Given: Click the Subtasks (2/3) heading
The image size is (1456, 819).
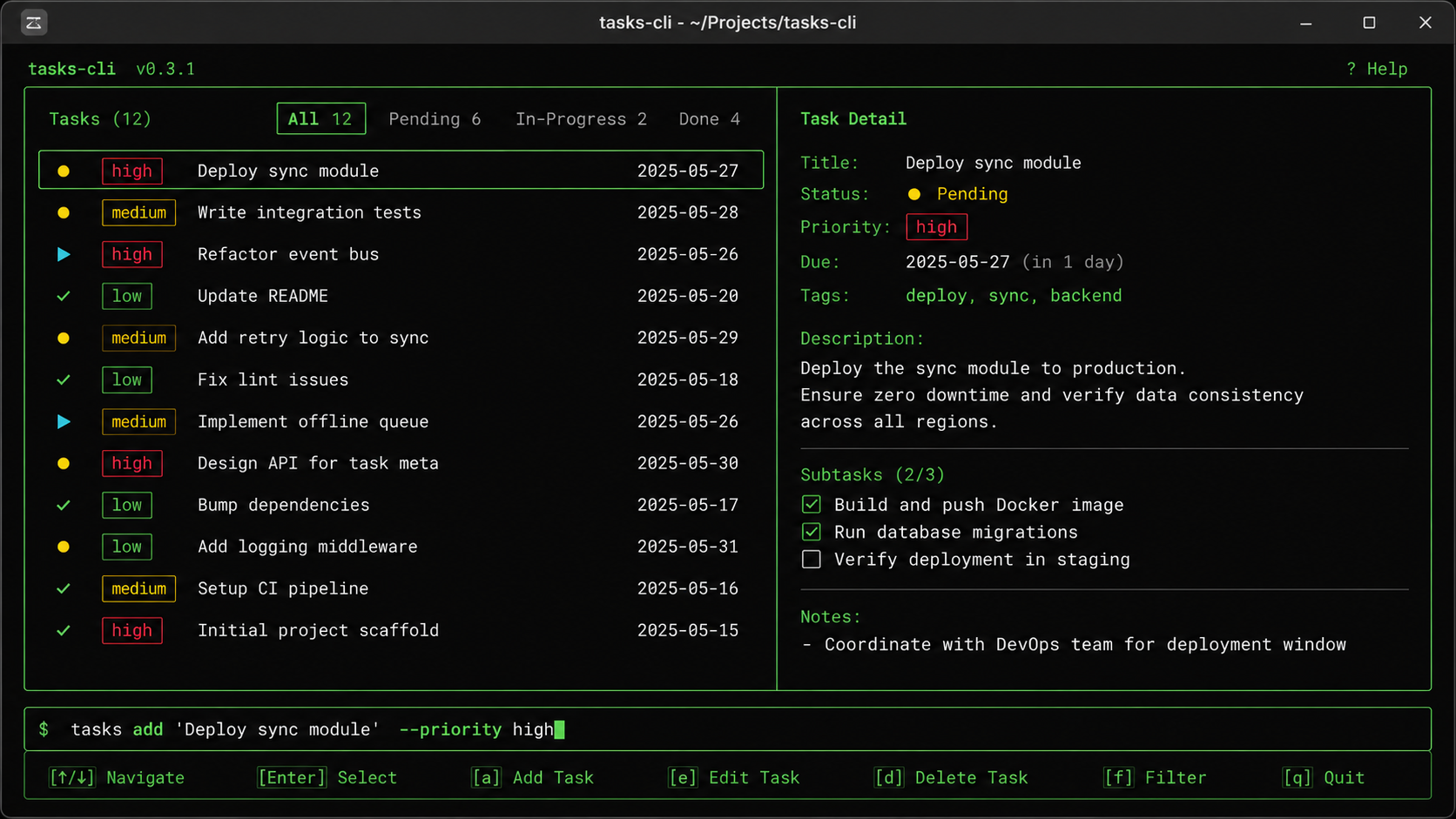Looking at the screenshot, I should click(x=873, y=475).
